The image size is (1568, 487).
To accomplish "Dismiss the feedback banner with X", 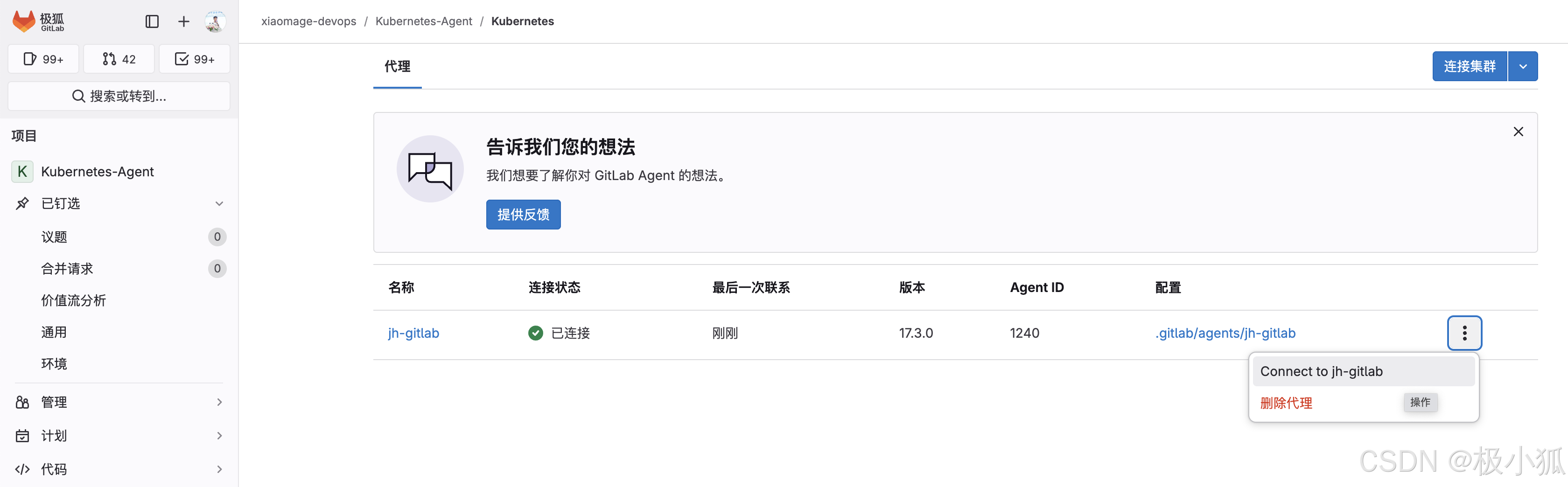I will click(x=1518, y=132).
